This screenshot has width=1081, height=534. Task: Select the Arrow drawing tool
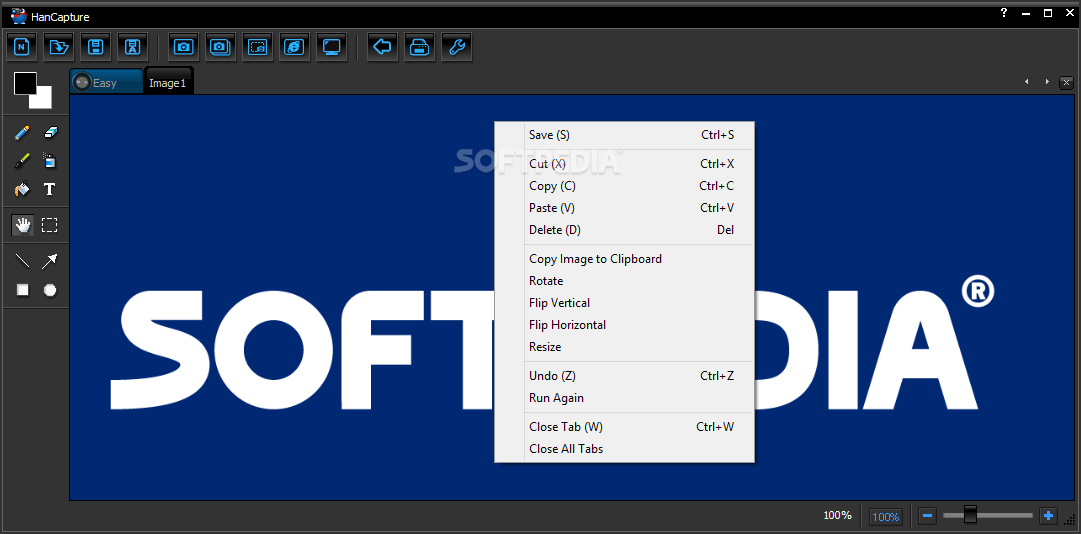50,261
